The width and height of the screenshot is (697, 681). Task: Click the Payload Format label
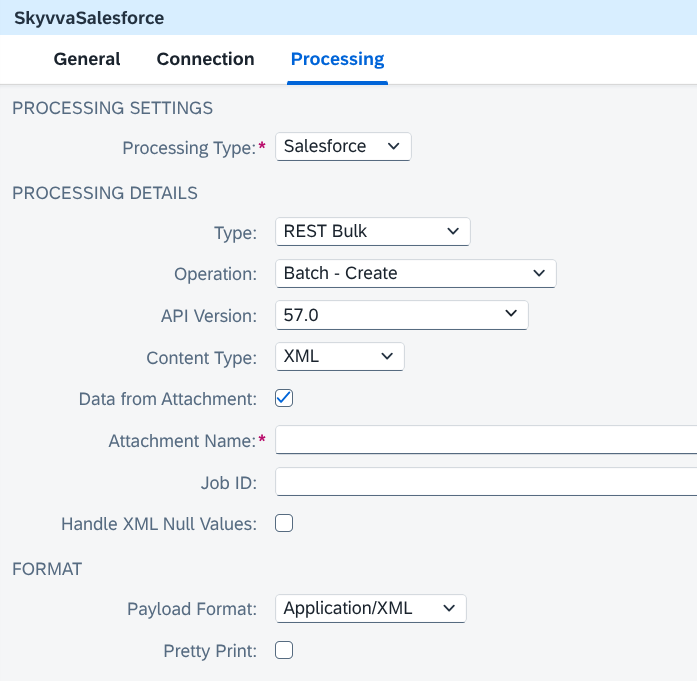192,609
